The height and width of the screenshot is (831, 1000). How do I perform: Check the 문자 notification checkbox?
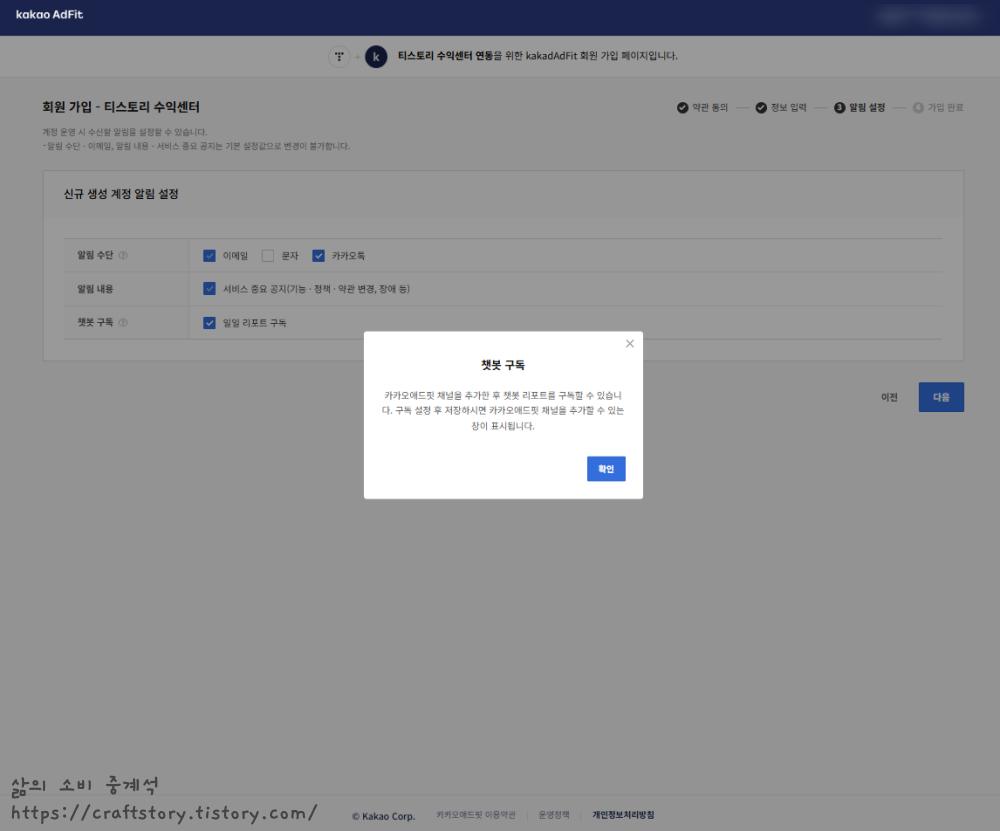[268, 256]
